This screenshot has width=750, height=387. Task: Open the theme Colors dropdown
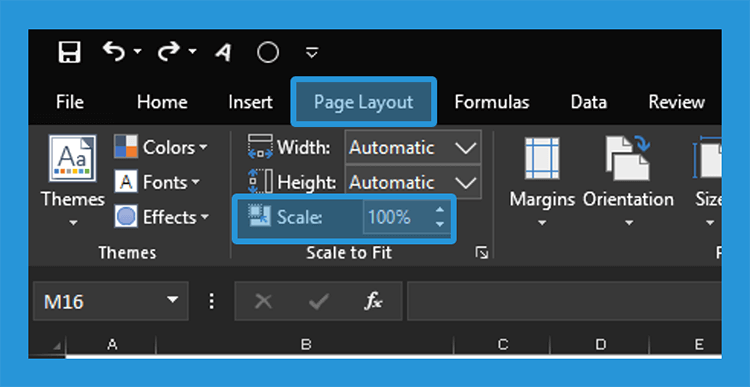coord(161,147)
